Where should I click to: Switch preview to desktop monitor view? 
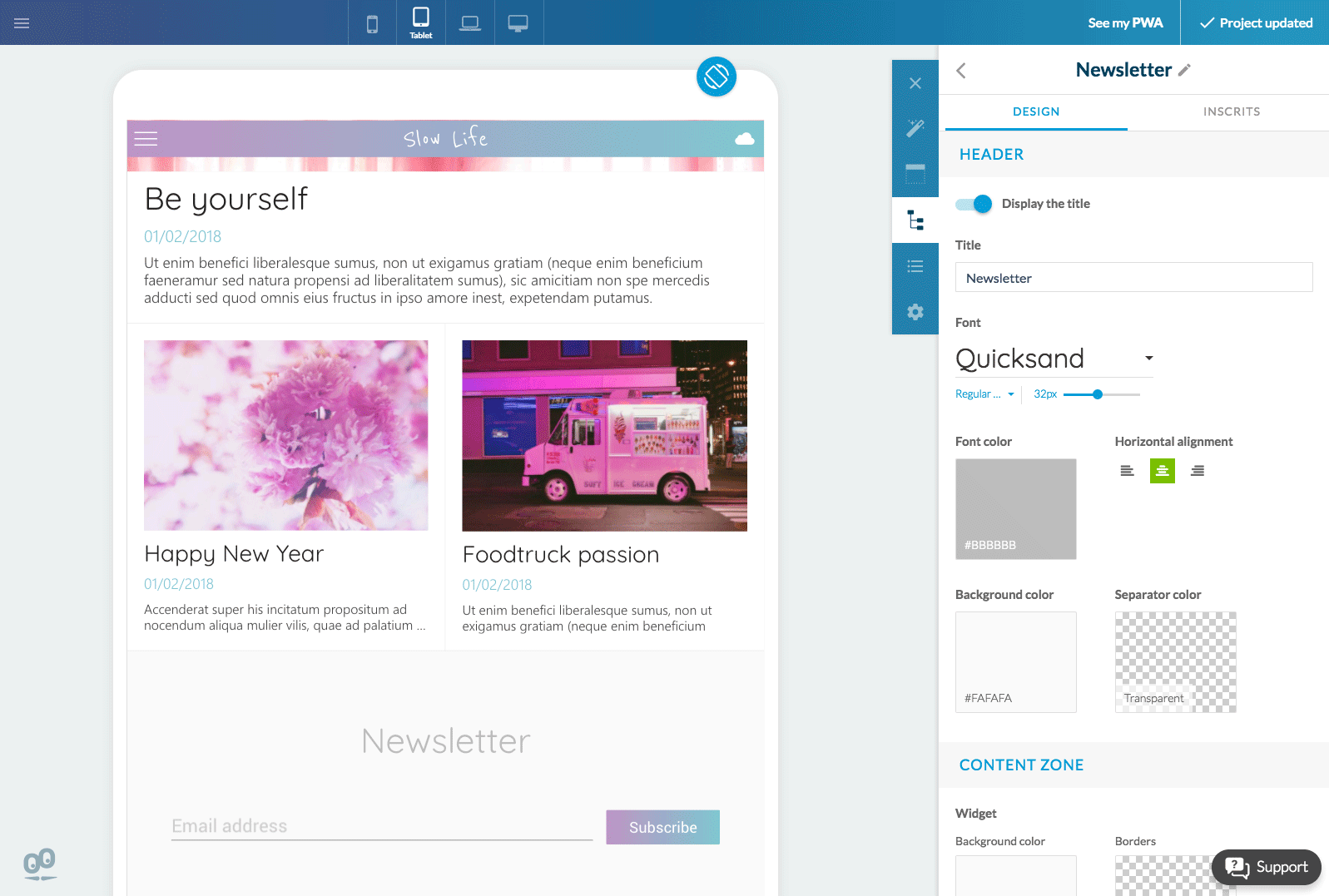[518, 23]
